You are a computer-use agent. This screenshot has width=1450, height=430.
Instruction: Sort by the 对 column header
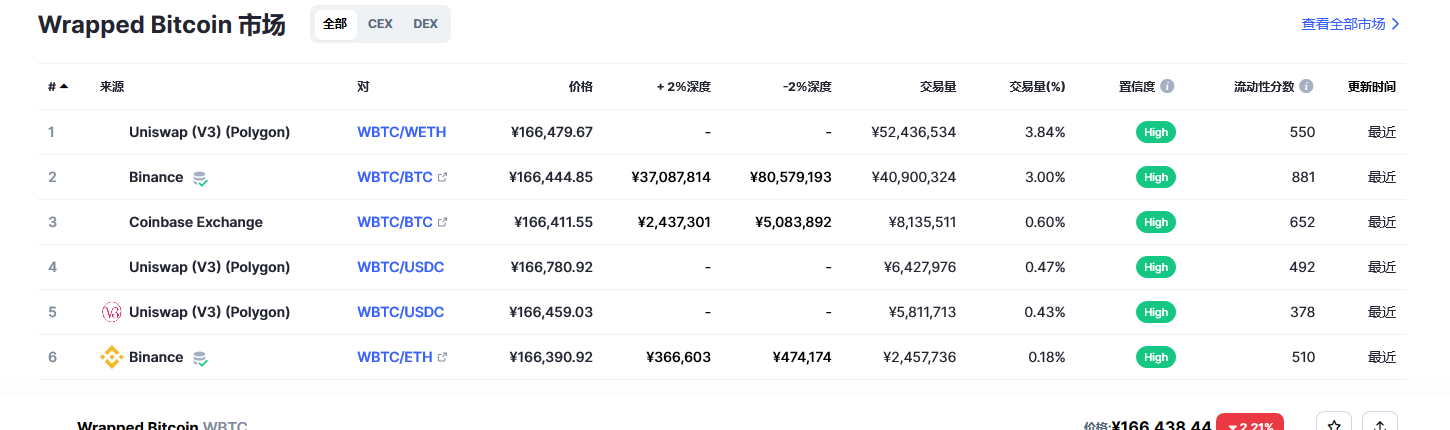363,87
